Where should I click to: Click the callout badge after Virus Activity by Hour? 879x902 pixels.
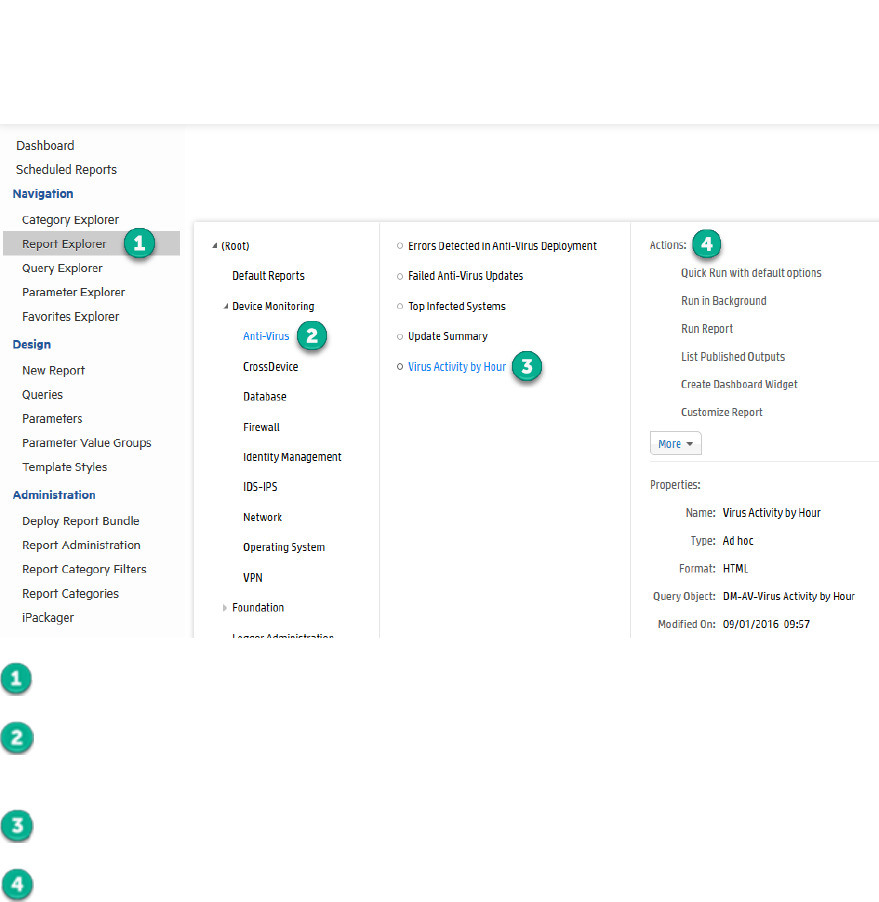tap(527, 367)
